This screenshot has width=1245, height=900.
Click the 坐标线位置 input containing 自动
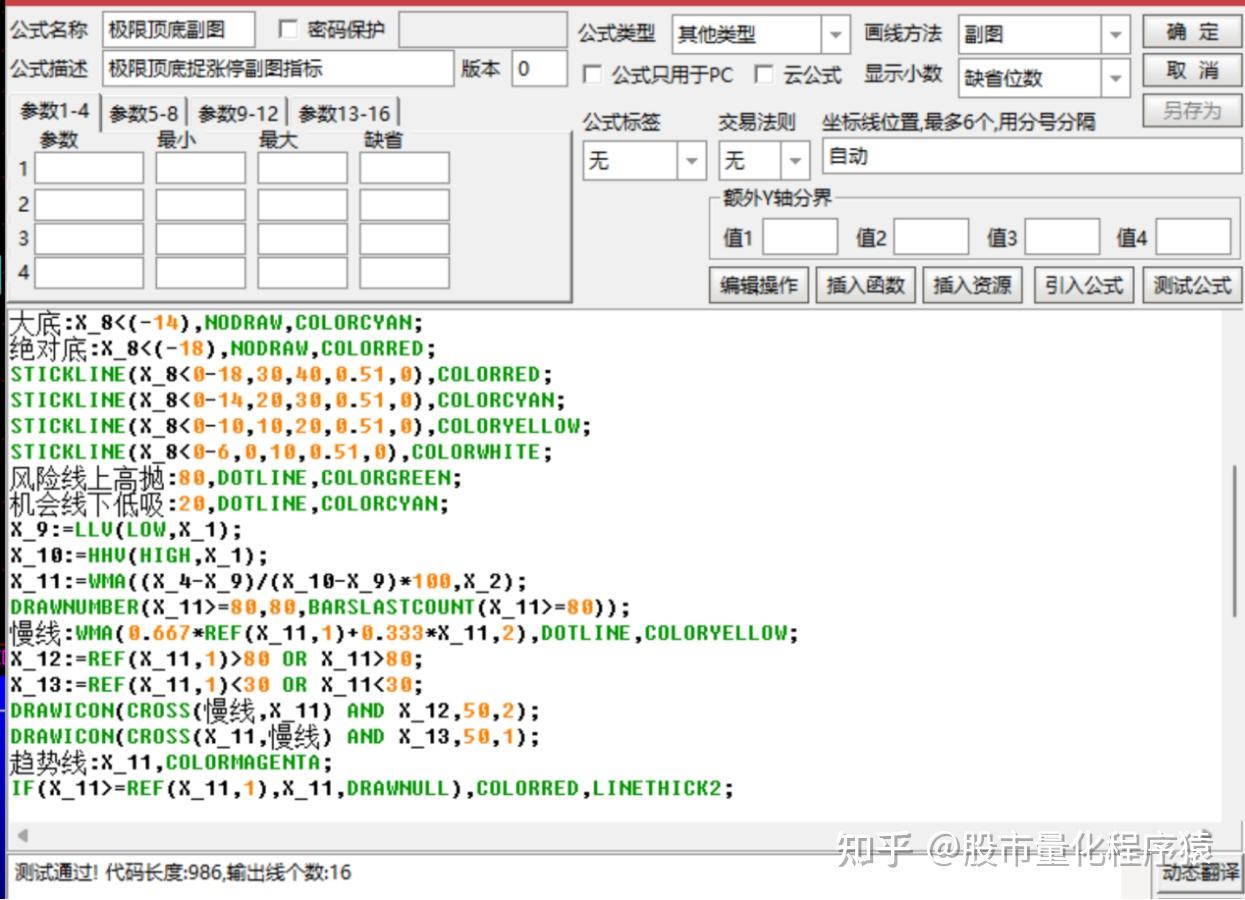[x=1031, y=156]
